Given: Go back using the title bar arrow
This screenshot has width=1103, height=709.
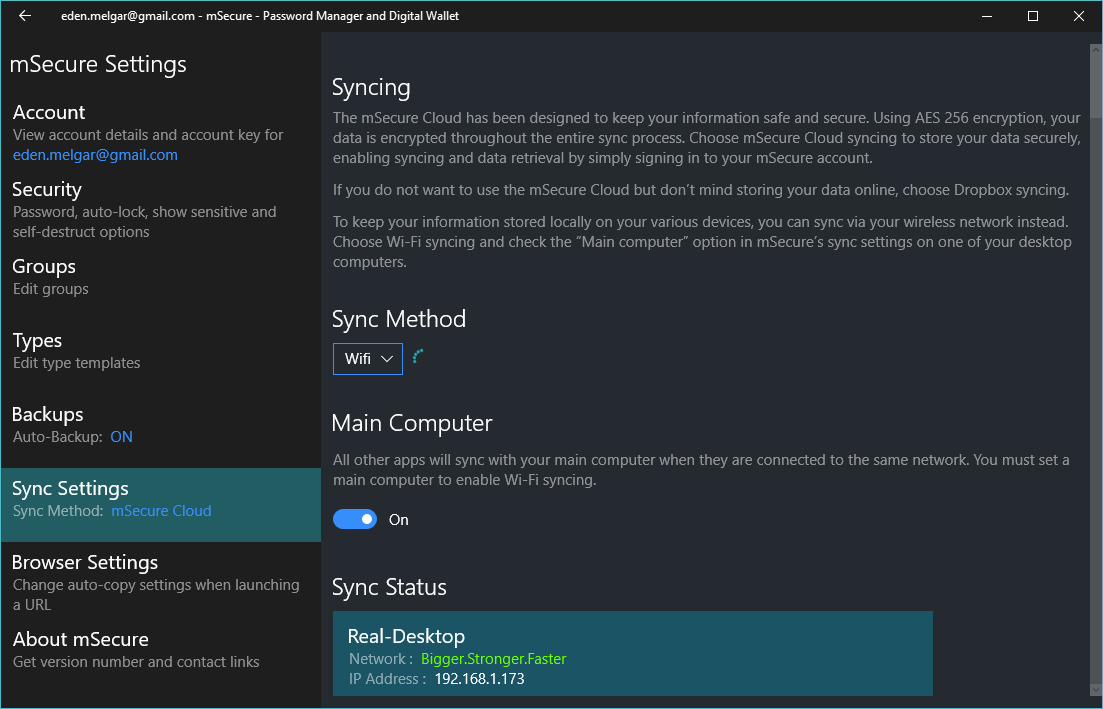Looking at the screenshot, I should 25,15.
